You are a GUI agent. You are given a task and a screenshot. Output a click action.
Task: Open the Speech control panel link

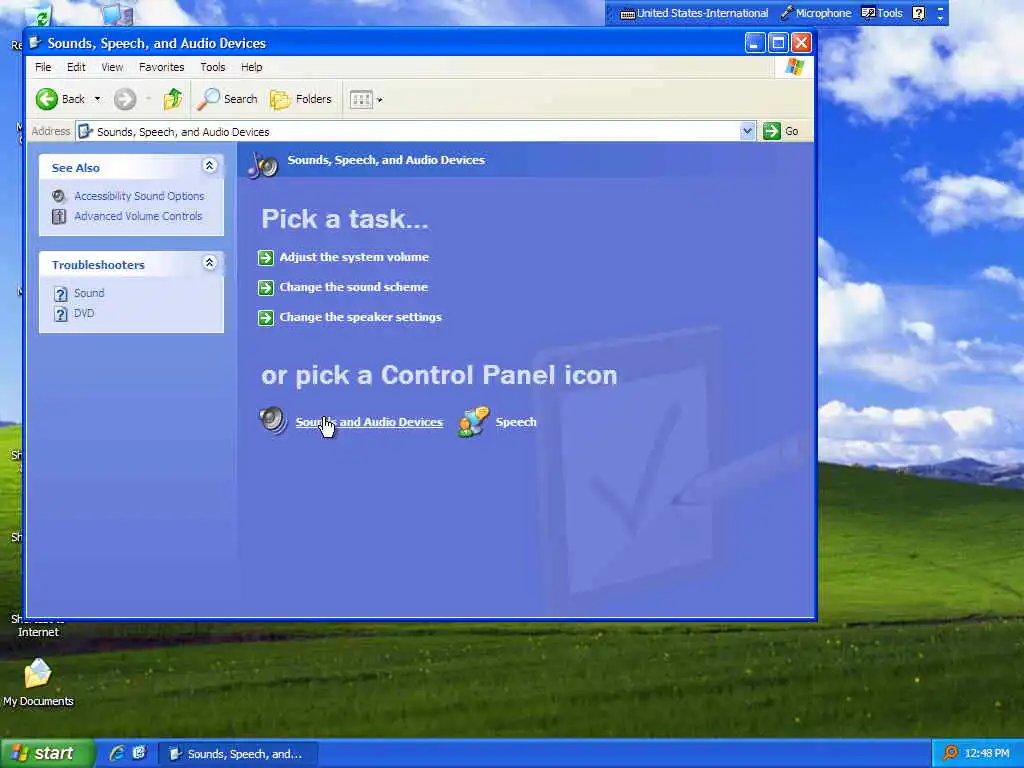click(516, 423)
